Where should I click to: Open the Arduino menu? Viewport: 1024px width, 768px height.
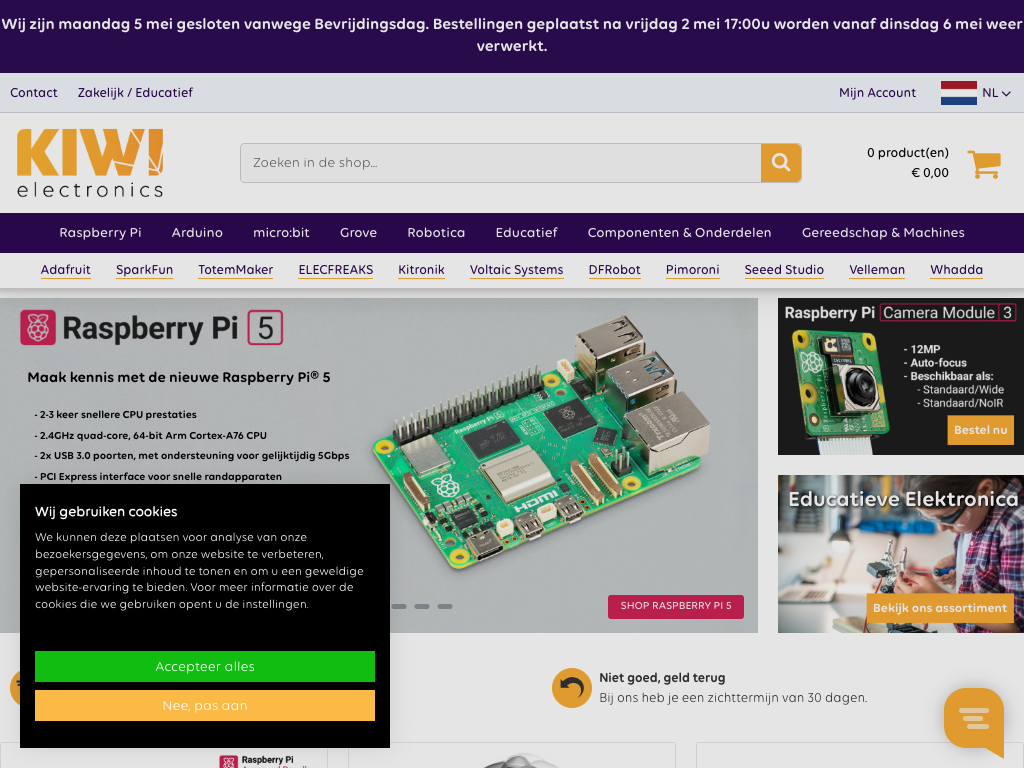pyautogui.click(x=197, y=232)
